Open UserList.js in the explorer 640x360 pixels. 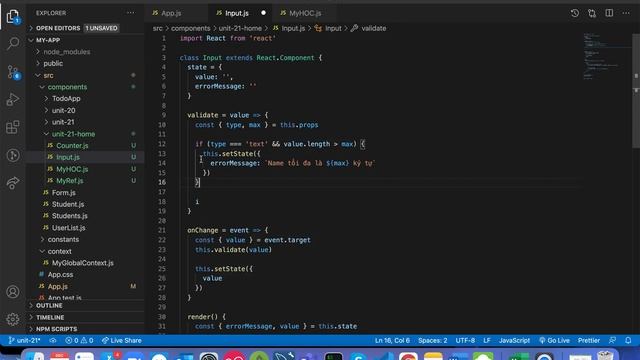tap(86, 228)
